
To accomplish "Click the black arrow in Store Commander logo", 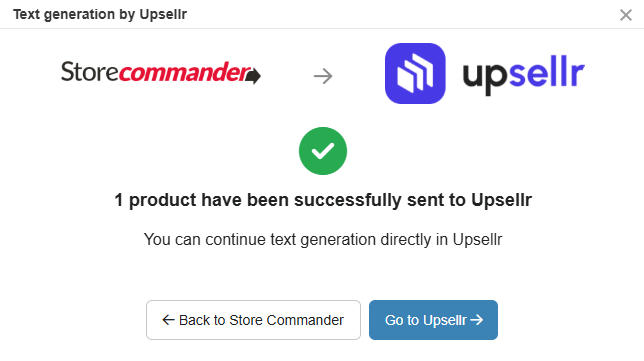I will (253, 76).
